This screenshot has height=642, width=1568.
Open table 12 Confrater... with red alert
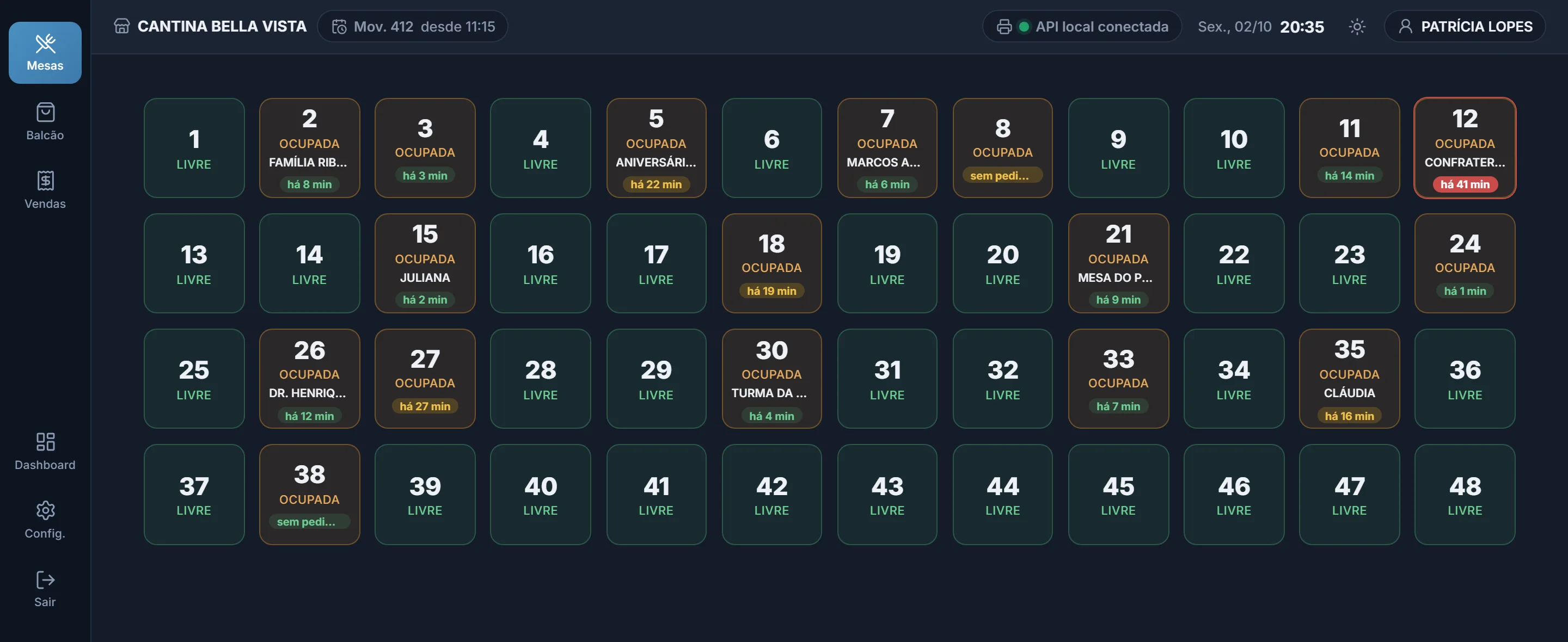[x=1465, y=148]
